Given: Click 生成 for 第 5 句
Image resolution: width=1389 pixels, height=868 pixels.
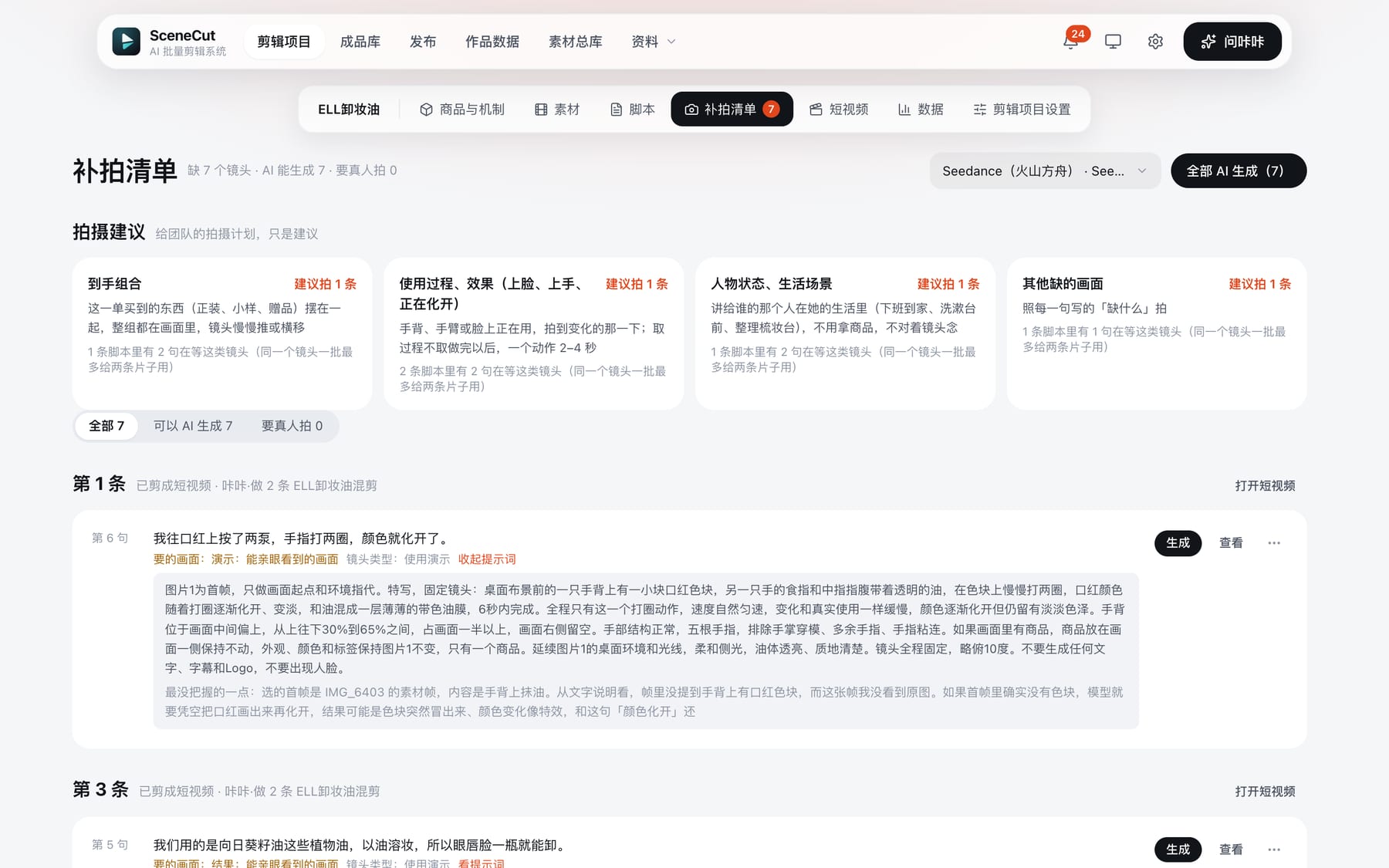Looking at the screenshot, I should pos(1178,849).
